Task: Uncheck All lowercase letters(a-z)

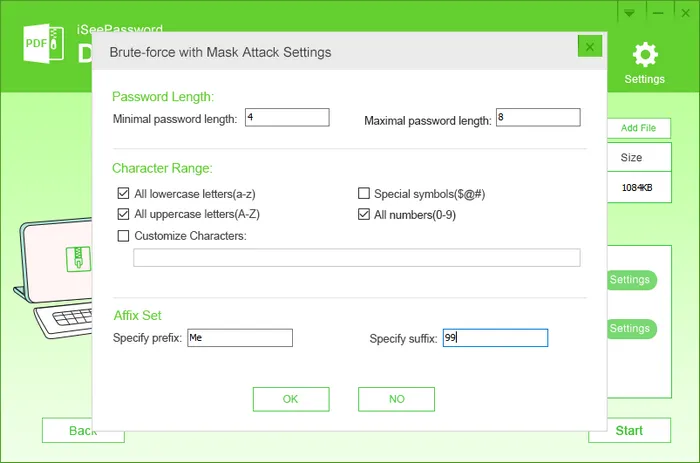Action: click(x=123, y=193)
